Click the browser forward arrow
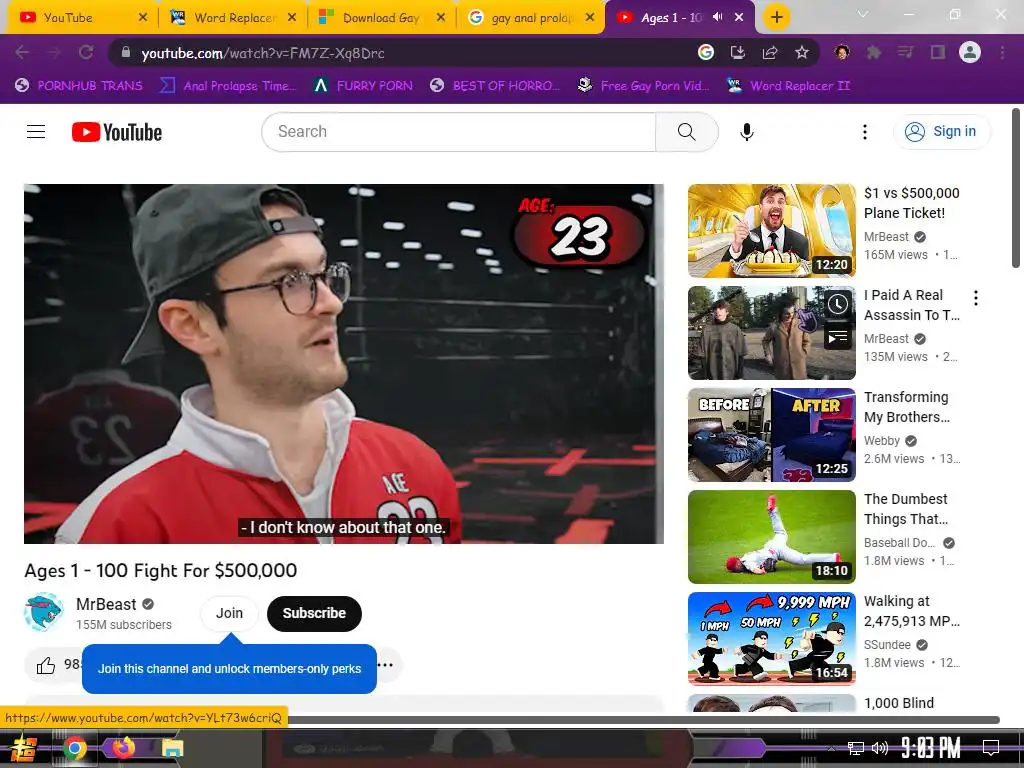This screenshot has height=768, width=1024. pos(54,52)
